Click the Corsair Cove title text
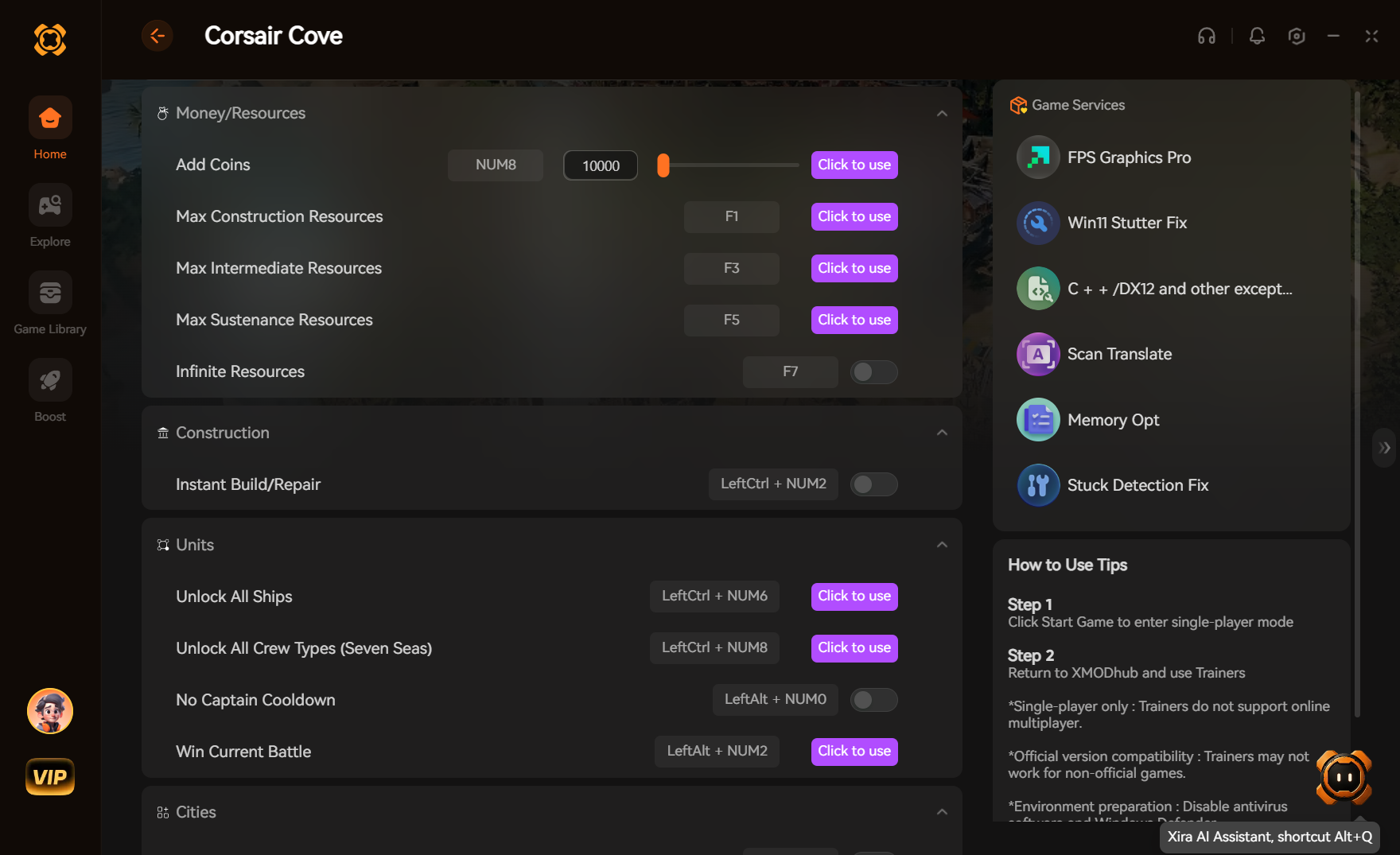Viewport: 1400px width, 855px height. point(274,35)
